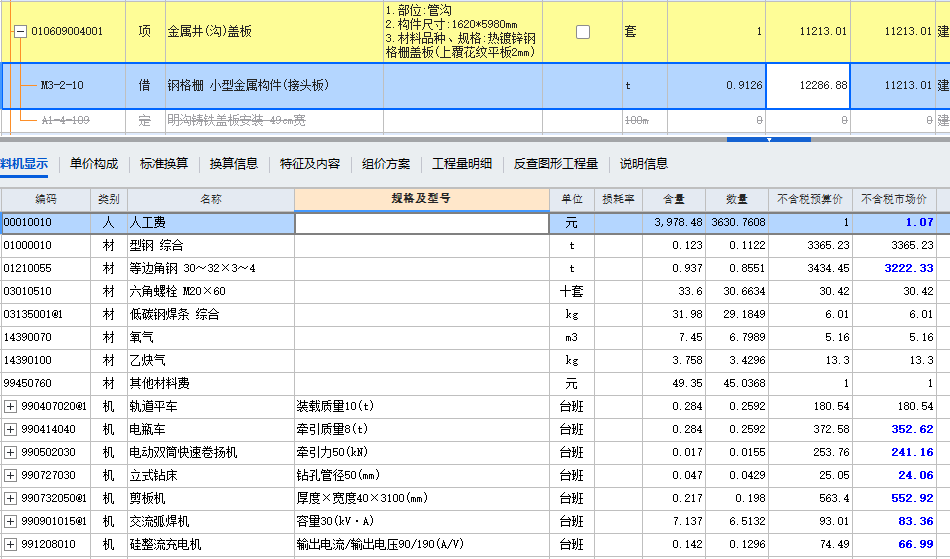Click the horizontal scrollbar thumb above the tabs

tap(768, 139)
